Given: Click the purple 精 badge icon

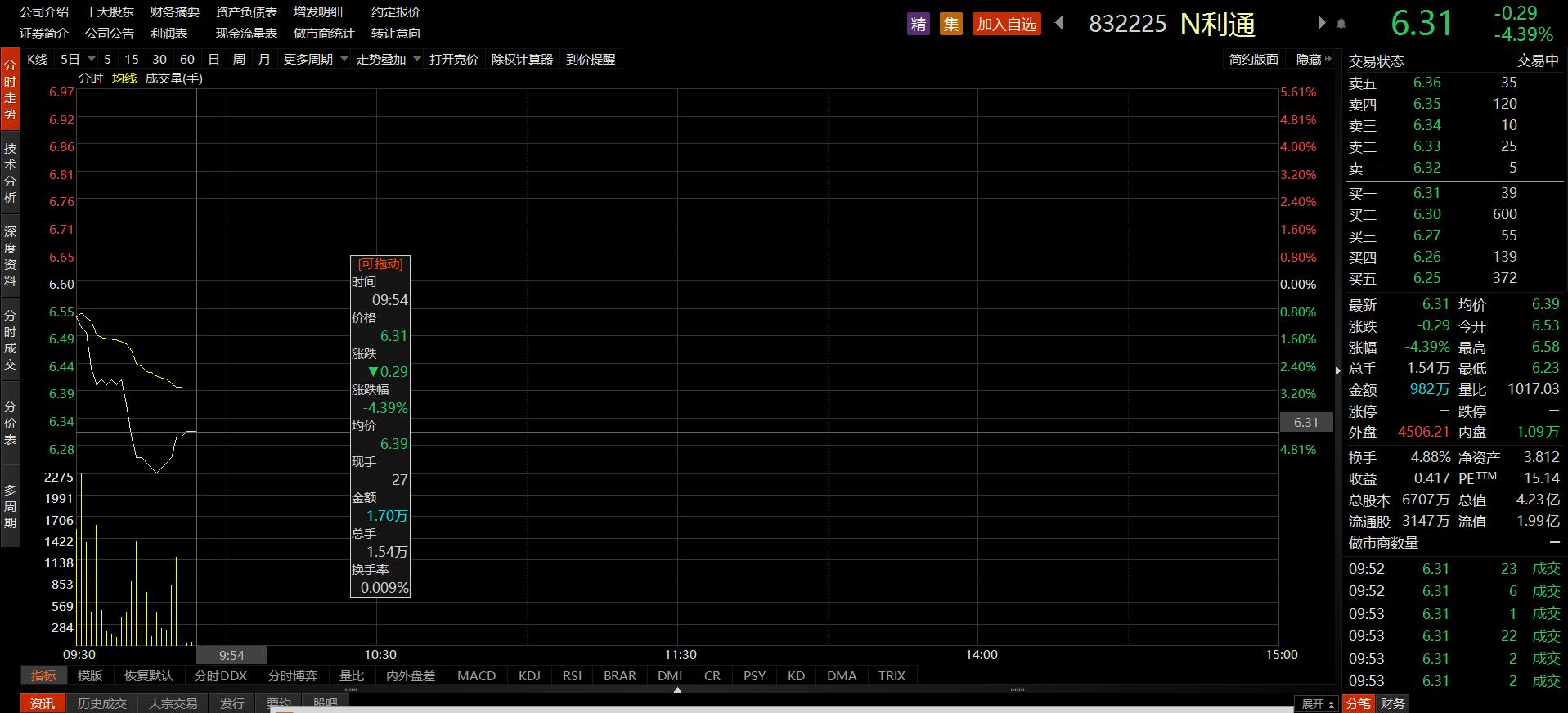Looking at the screenshot, I should (x=919, y=24).
